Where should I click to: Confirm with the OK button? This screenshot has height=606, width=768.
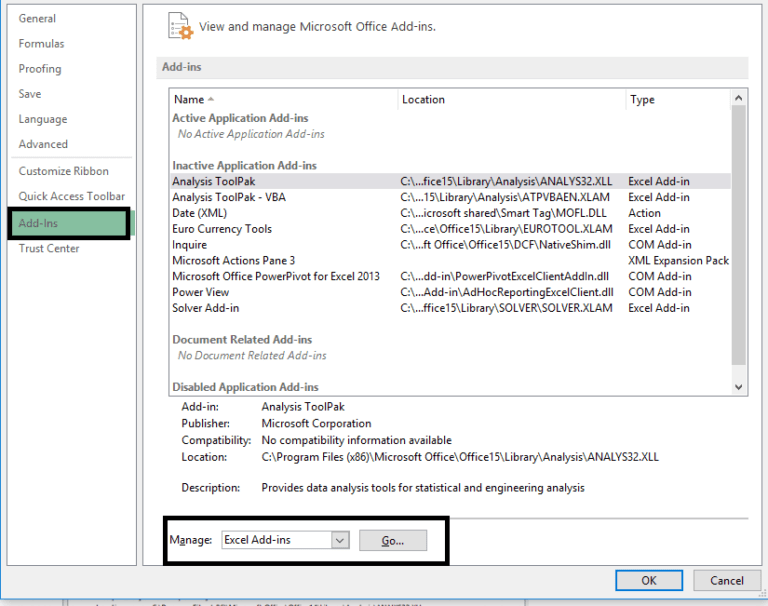tap(649, 581)
